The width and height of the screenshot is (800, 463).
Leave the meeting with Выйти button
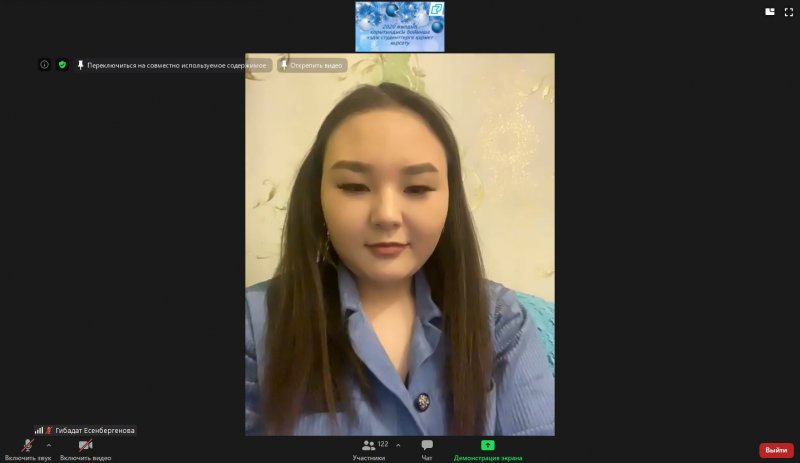[776, 450]
